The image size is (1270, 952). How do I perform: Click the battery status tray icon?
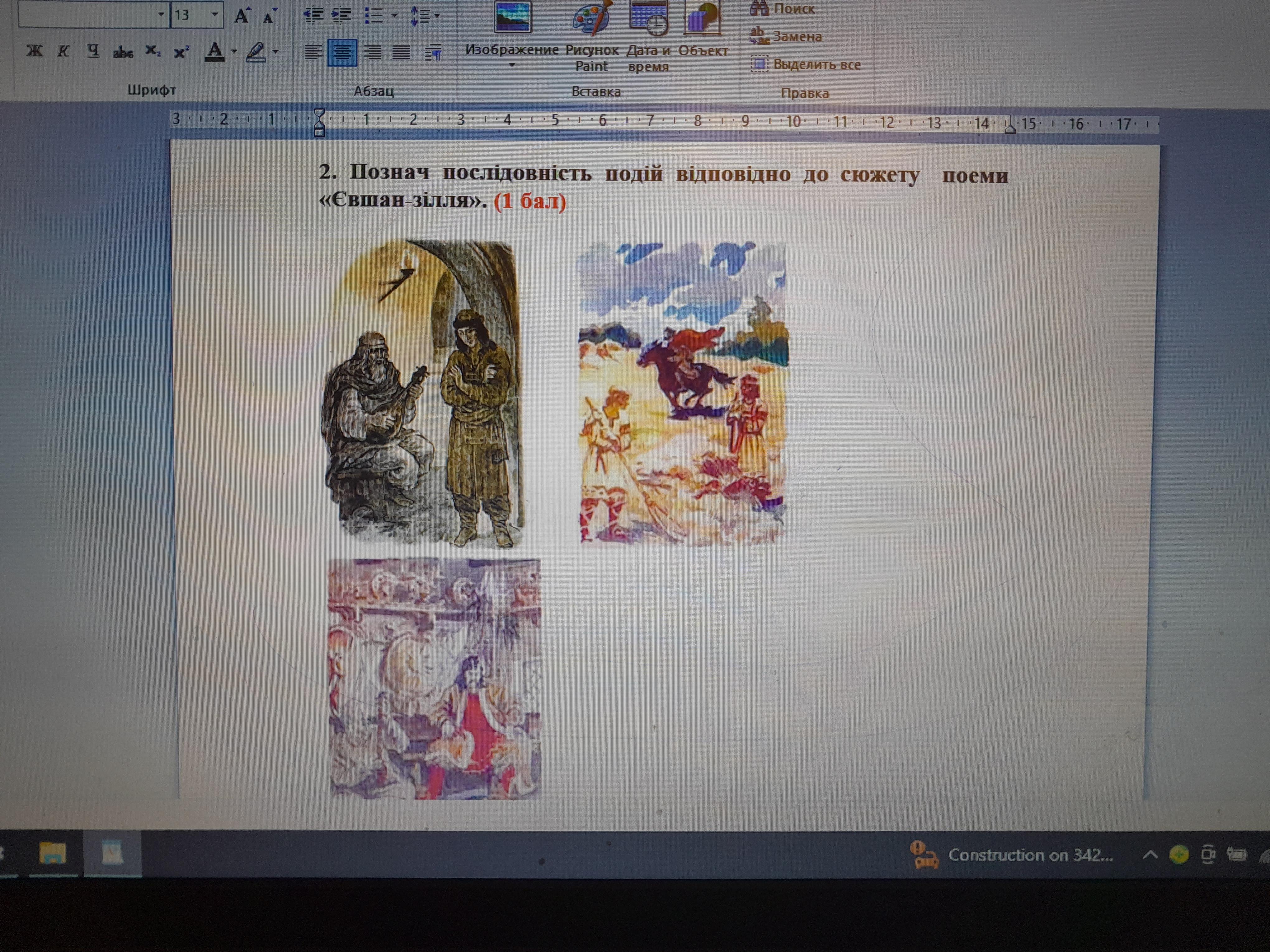(x=1237, y=855)
